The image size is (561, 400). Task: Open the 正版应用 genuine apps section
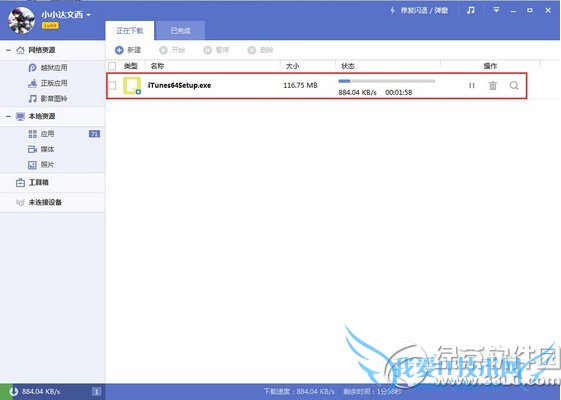[48, 83]
